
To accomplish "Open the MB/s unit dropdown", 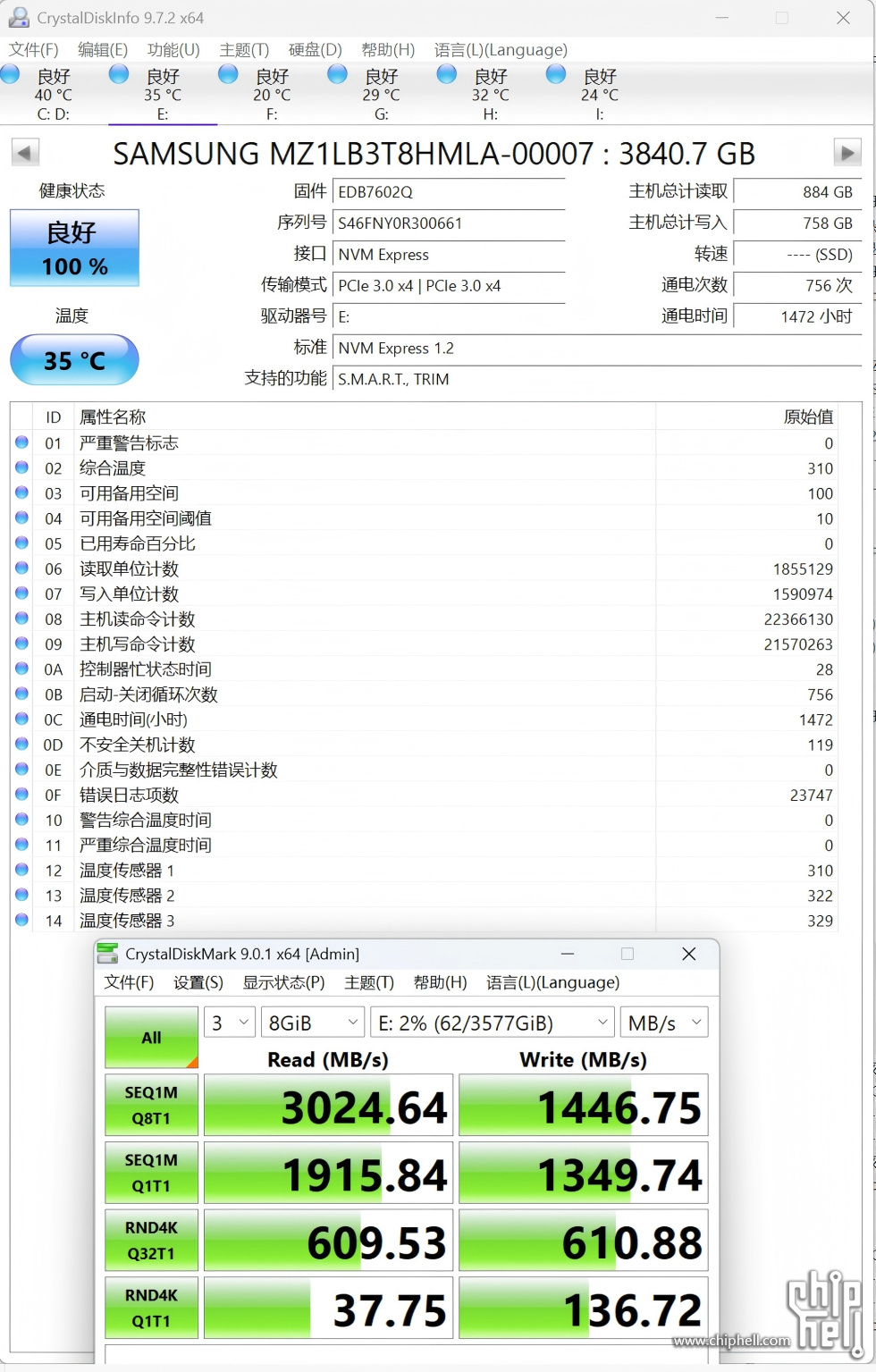I will tap(665, 1023).
